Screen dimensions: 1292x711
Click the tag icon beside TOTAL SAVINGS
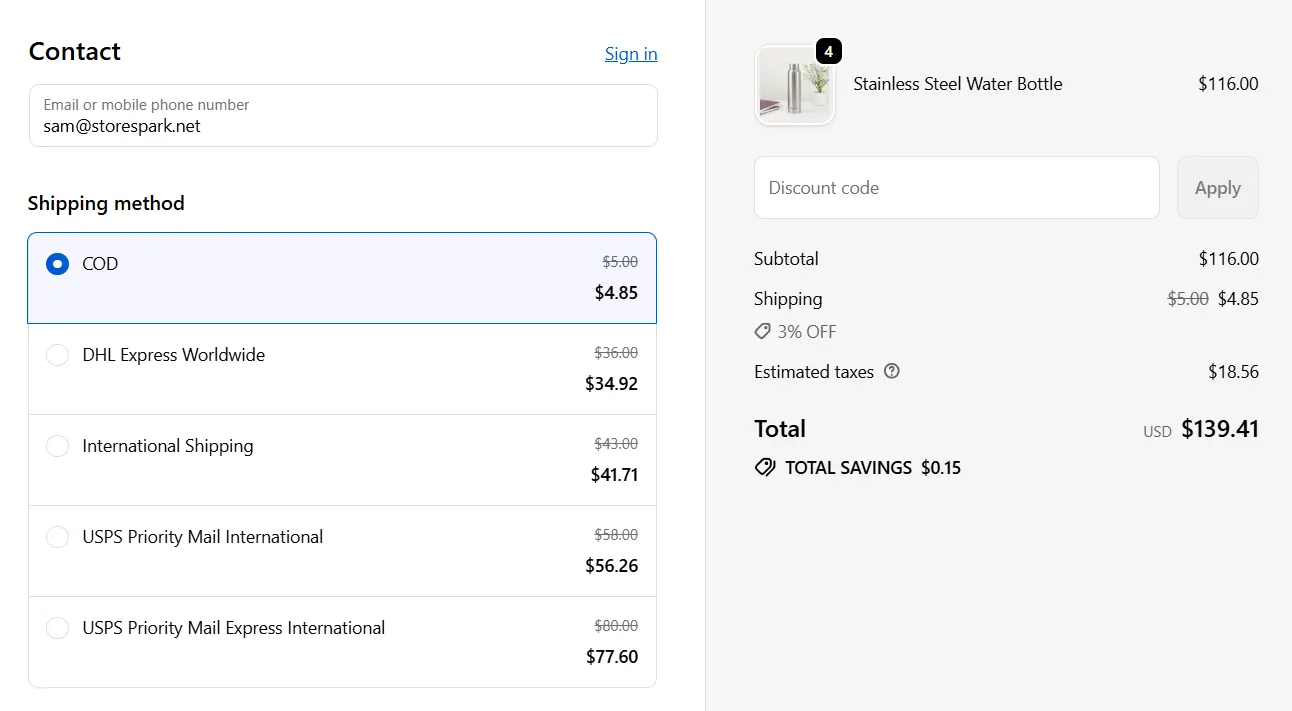click(x=765, y=467)
